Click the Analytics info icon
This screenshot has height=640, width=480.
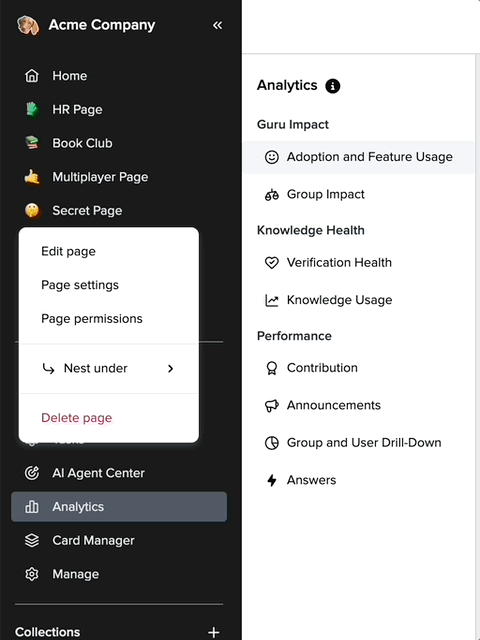coord(332,86)
